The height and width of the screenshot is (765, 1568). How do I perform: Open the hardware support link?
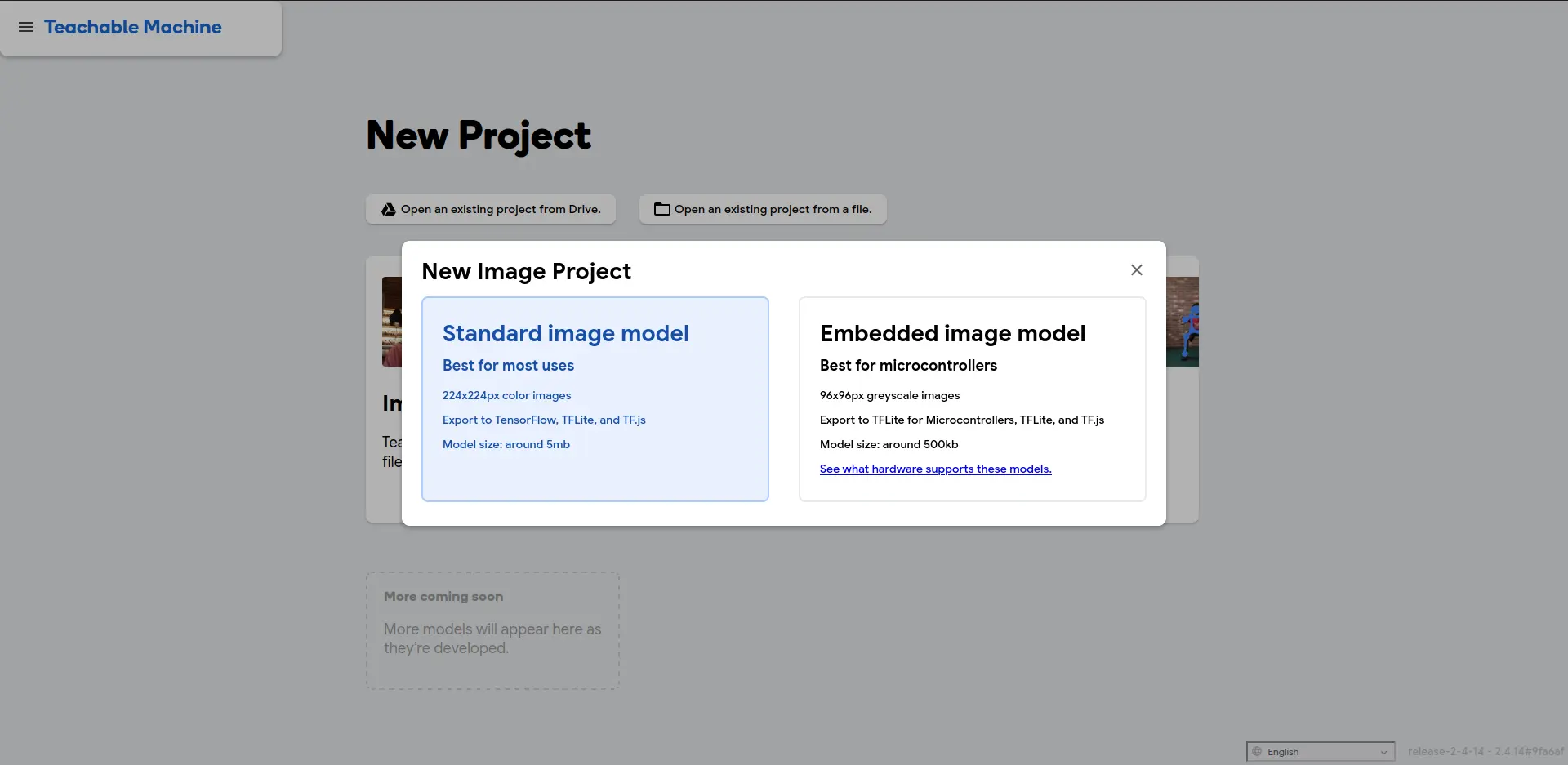pos(936,469)
